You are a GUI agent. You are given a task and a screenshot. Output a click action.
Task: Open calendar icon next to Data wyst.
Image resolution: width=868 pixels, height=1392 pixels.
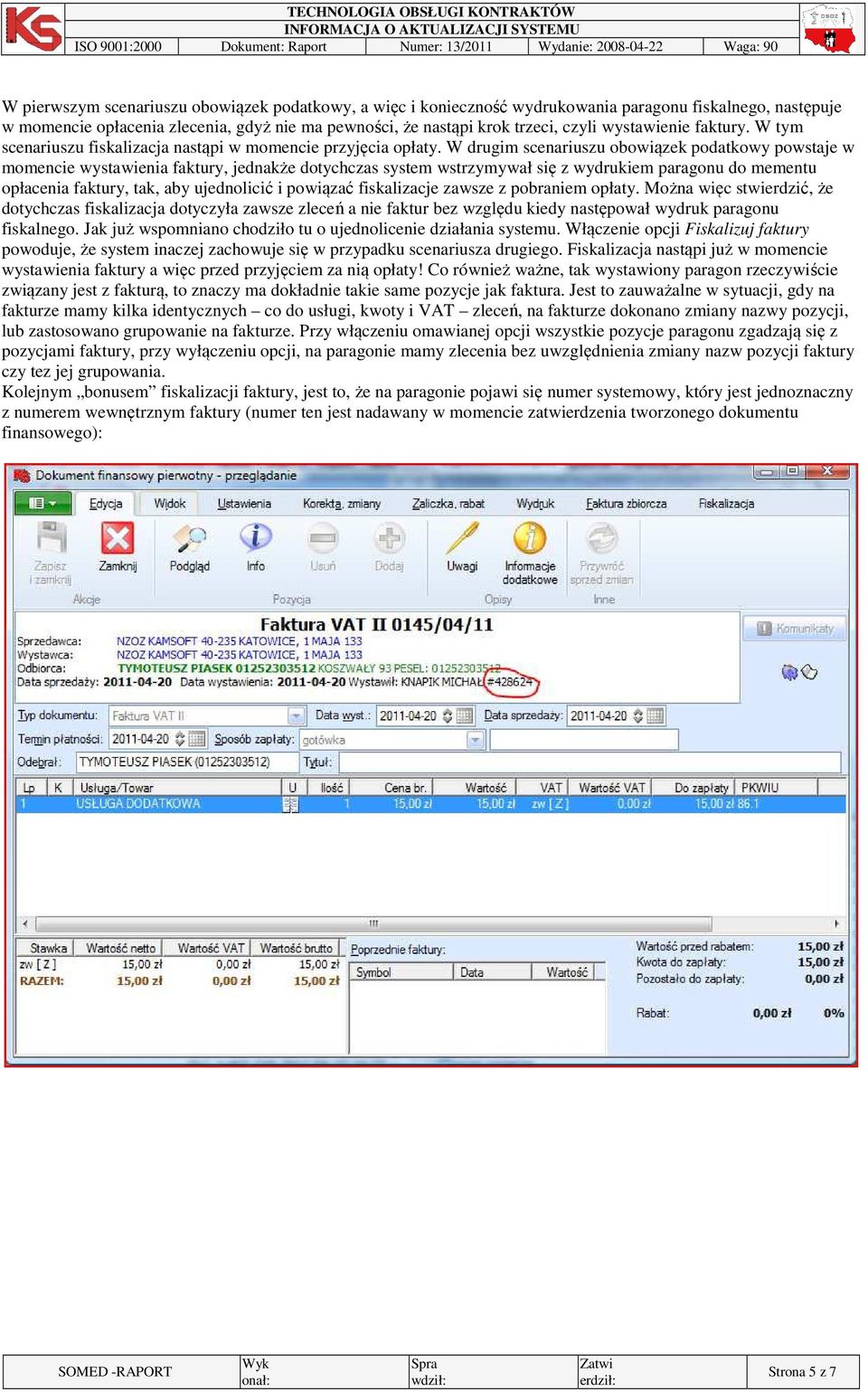[465, 715]
